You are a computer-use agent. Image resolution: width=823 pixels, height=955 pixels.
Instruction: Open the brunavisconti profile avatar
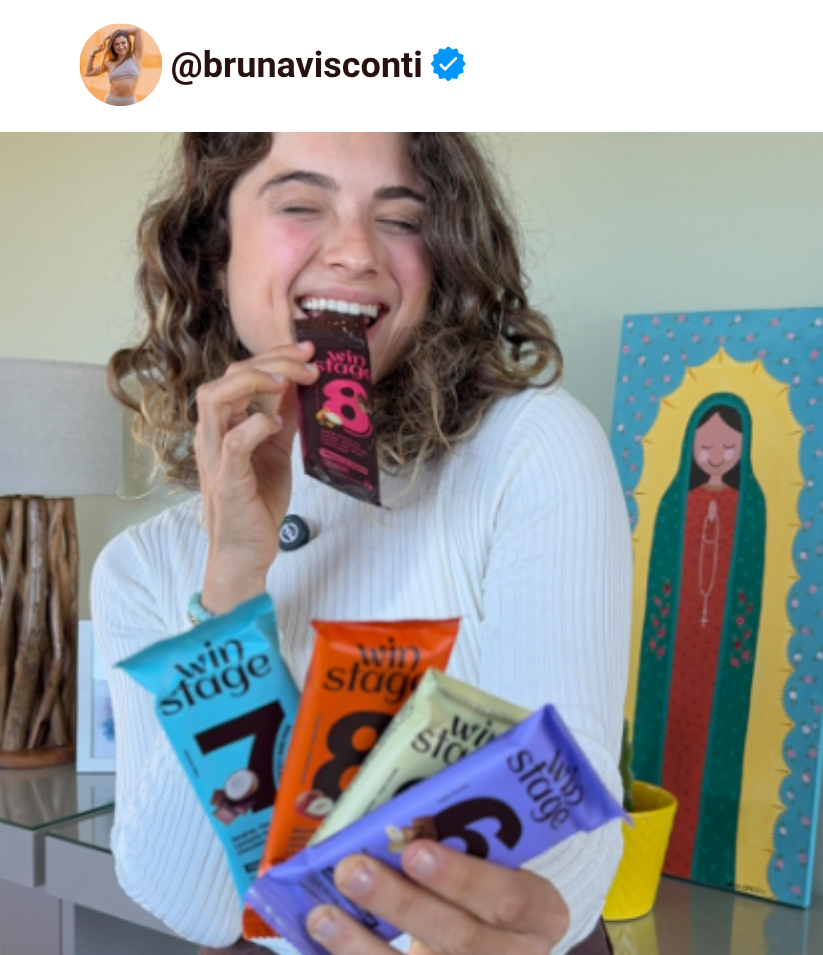click(x=121, y=65)
